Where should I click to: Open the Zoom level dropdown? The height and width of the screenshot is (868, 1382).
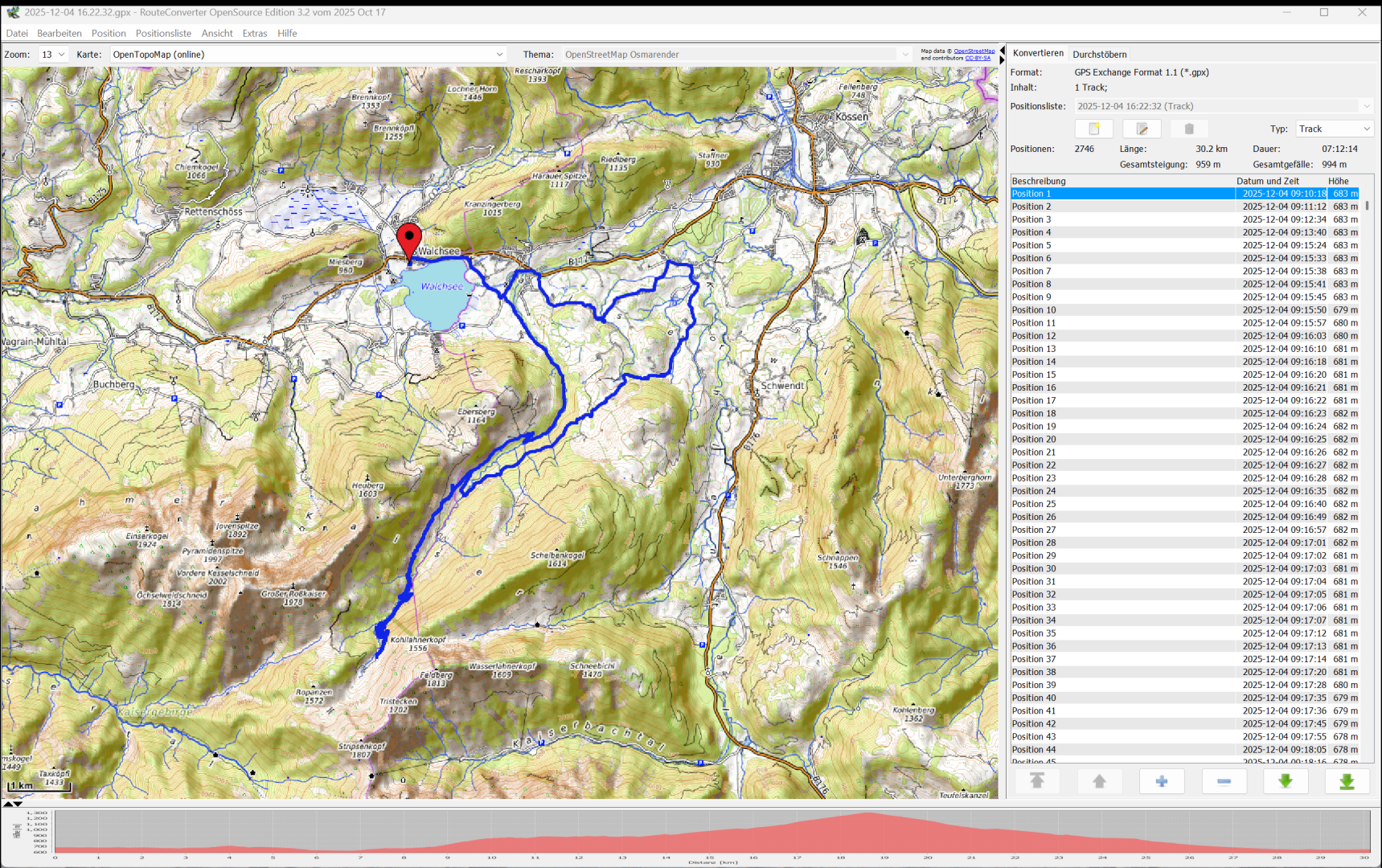click(x=53, y=55)
